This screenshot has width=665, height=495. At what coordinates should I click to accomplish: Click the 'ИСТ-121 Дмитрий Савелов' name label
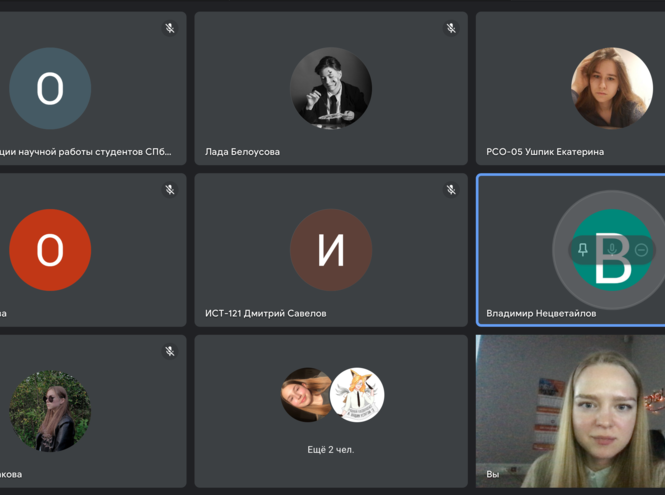pos(265,313)
